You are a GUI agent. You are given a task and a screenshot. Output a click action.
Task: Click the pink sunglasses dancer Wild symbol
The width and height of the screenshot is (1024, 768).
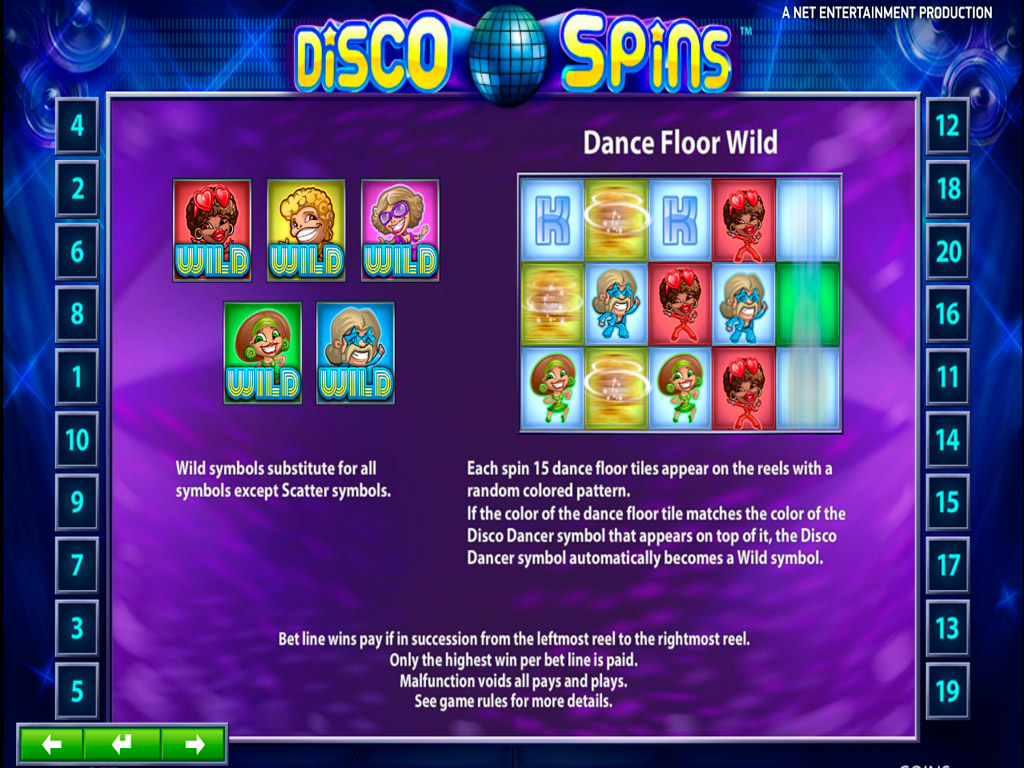coord(400,231)
